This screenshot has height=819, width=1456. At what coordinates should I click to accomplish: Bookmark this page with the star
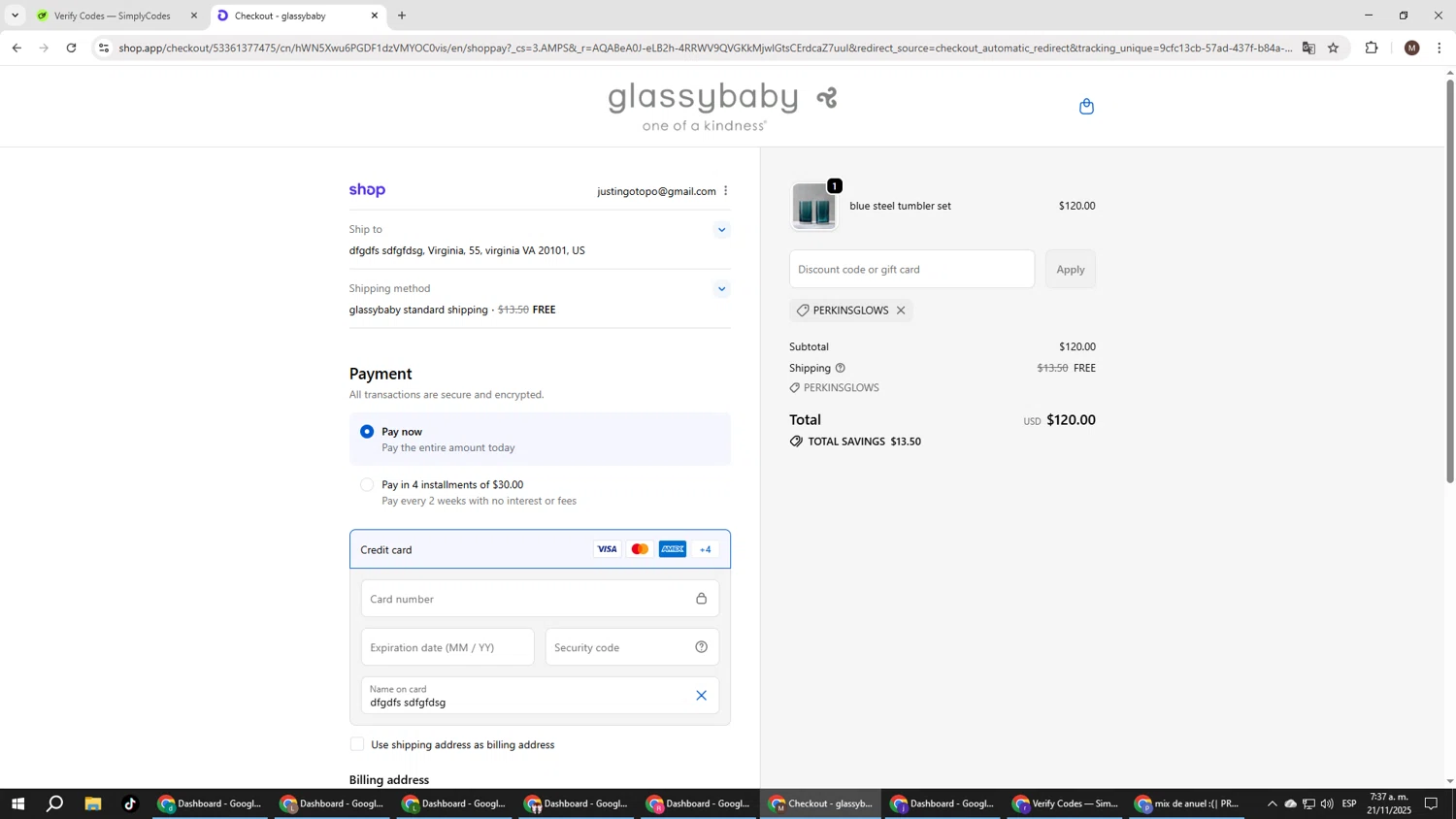click(x=1333, y=48)
